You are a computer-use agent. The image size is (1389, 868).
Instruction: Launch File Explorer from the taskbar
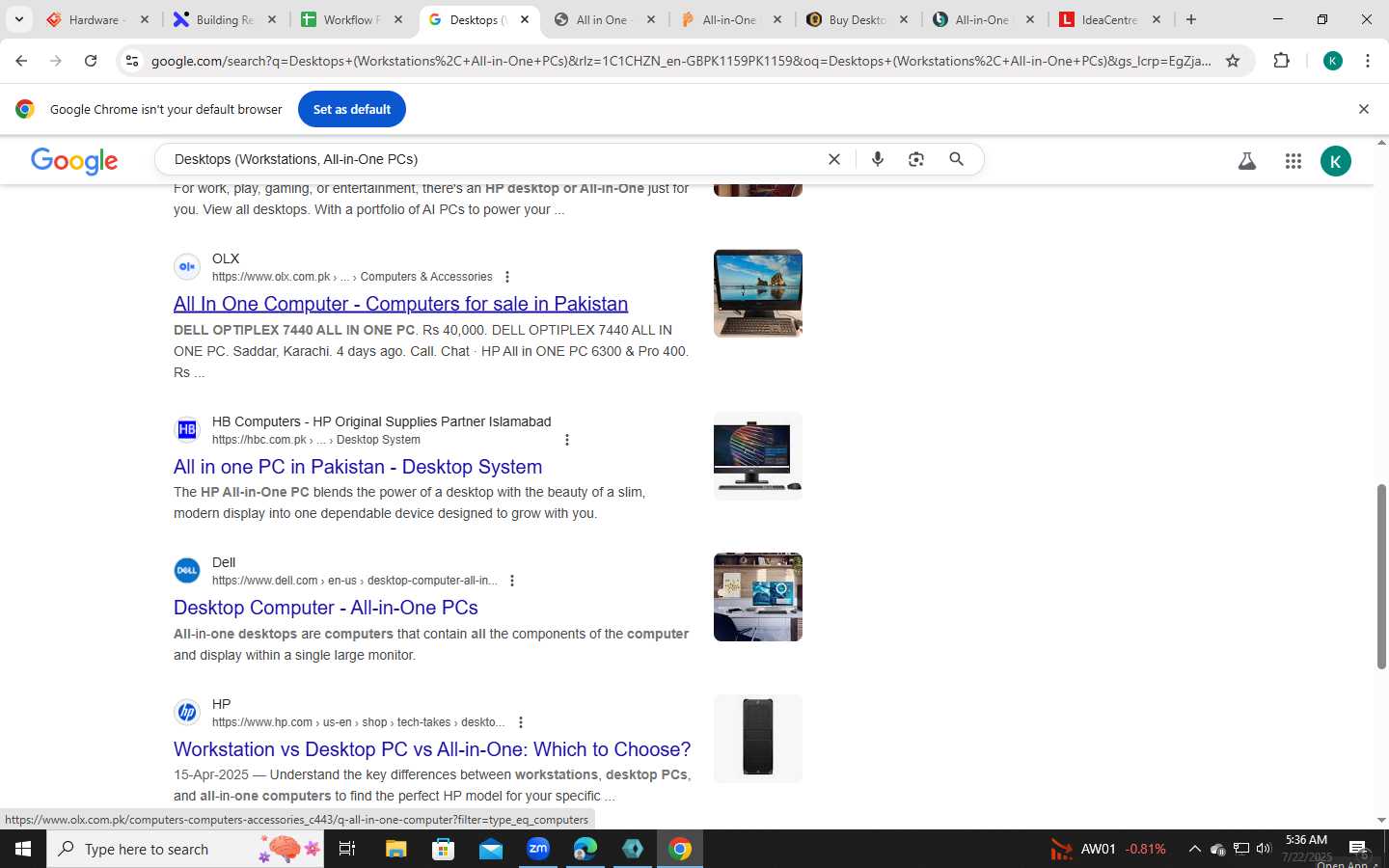[395, 849]
